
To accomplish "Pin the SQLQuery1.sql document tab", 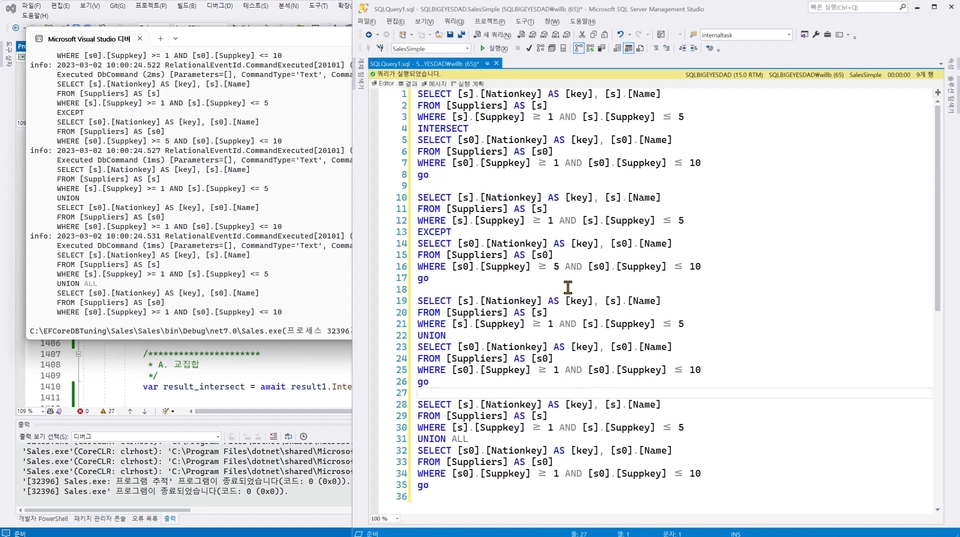I will click(x=487, y=63).
